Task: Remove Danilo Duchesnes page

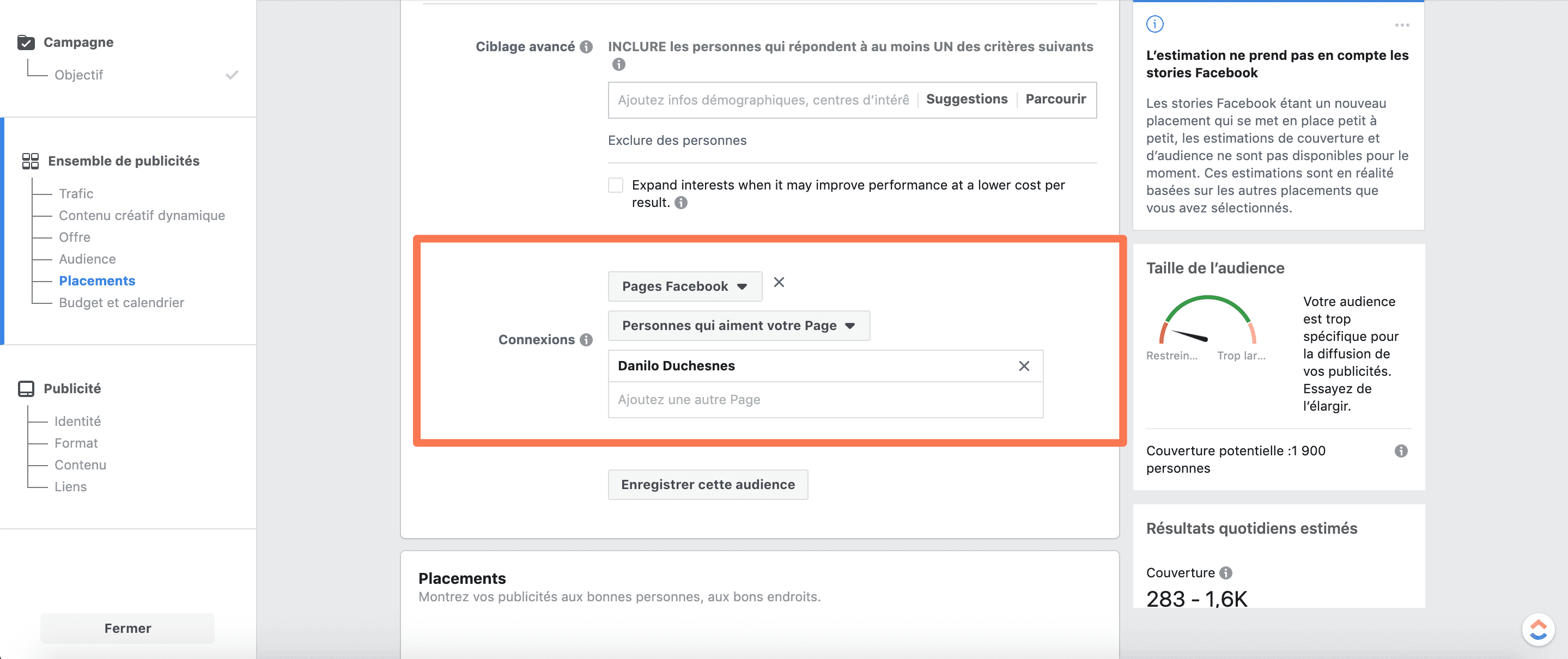Action: point(1024,365)
